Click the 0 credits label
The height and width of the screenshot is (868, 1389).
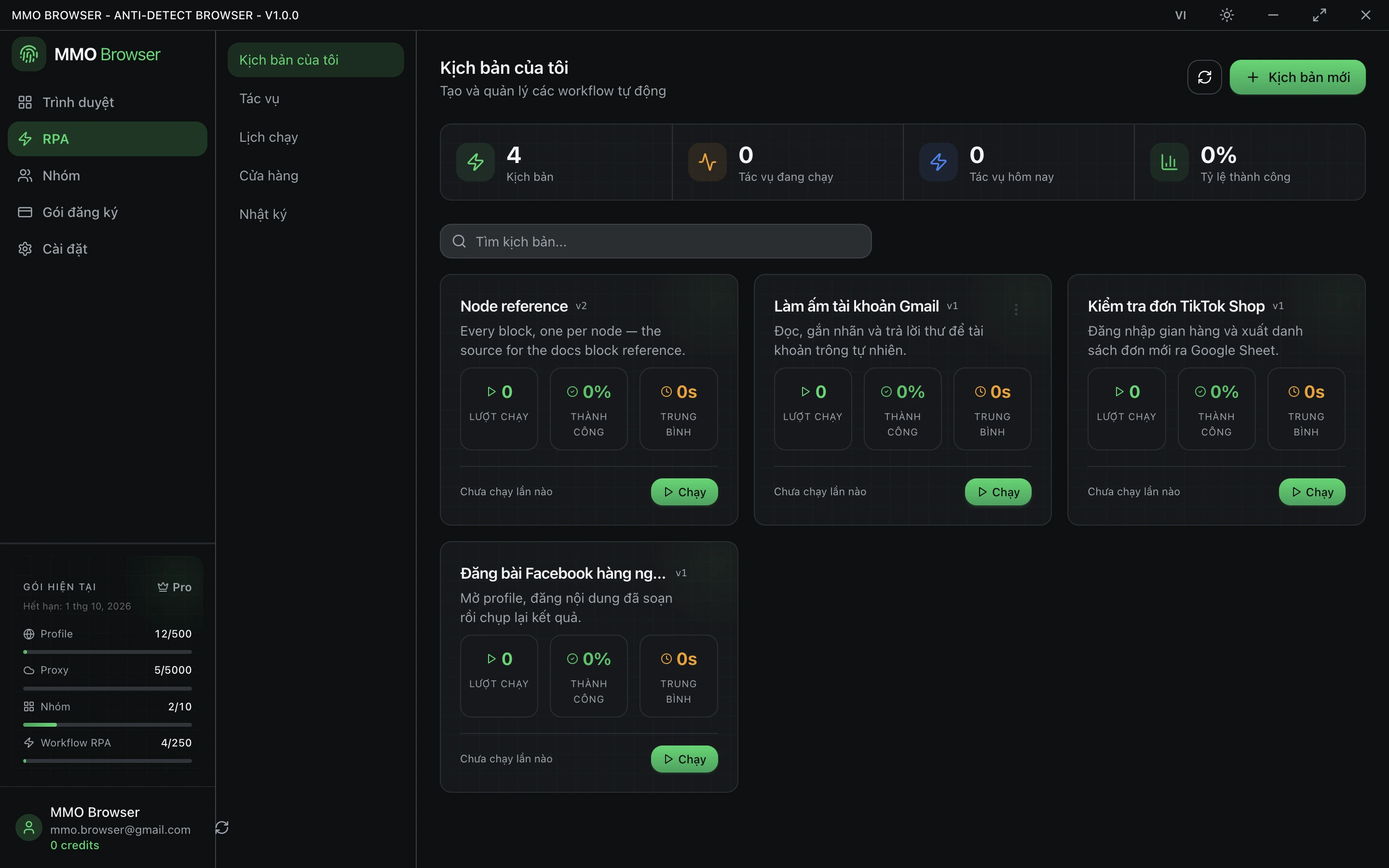tap(75, 845)
